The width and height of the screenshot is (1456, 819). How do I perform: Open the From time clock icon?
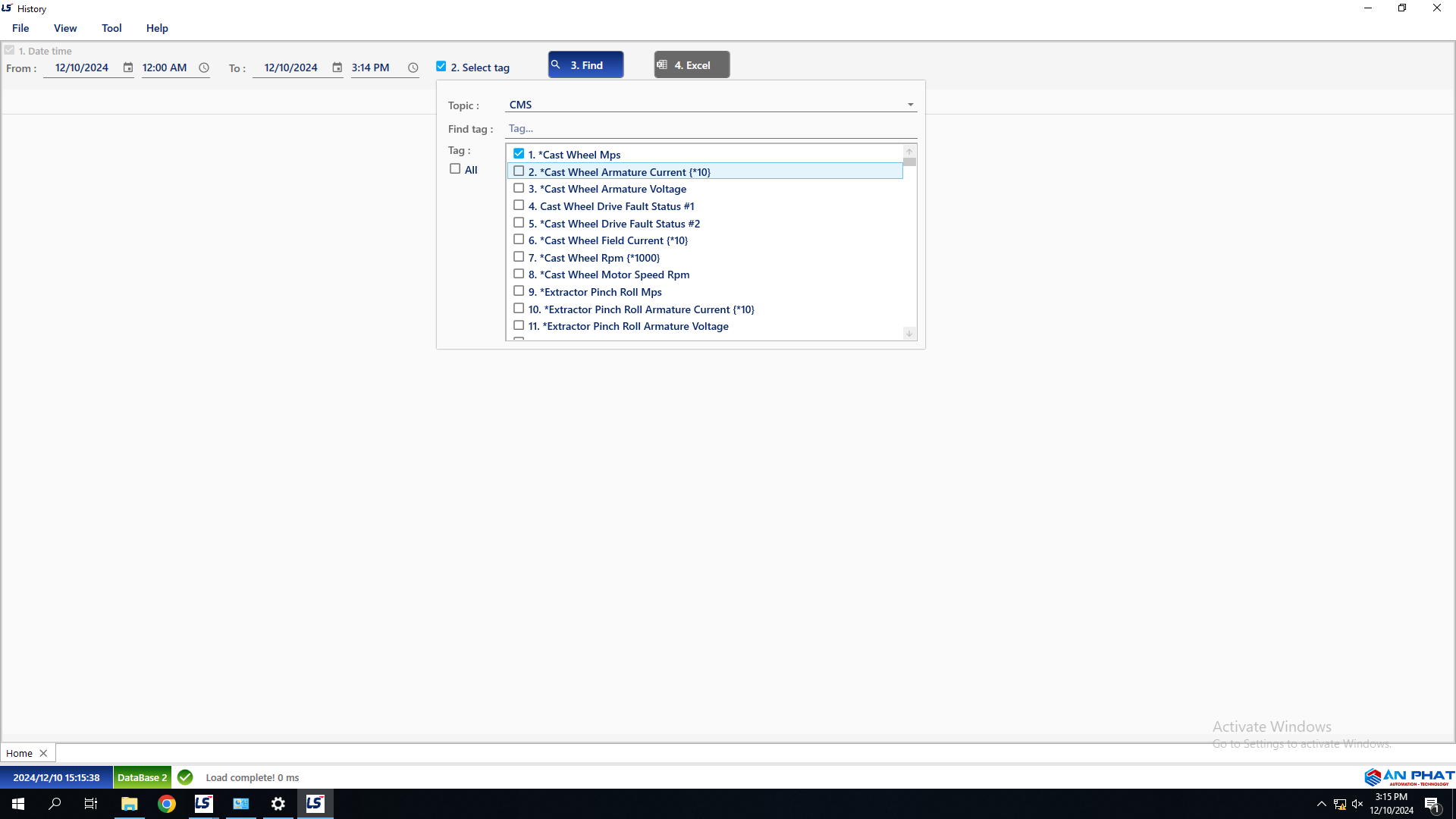pyautogui.click(x=204, y=67)
